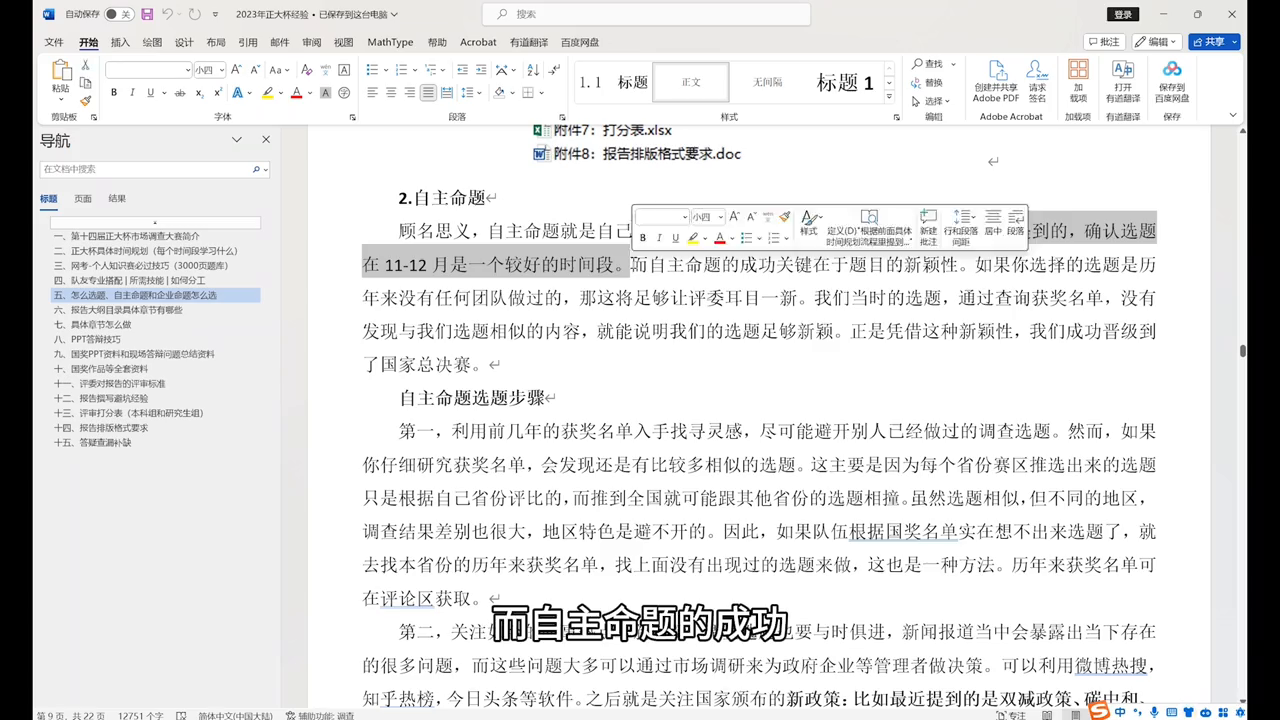This screenshot has width=1280, height=720.
Task: Toggle Superscript formatting in the ribbon
Action: [217, 93]
